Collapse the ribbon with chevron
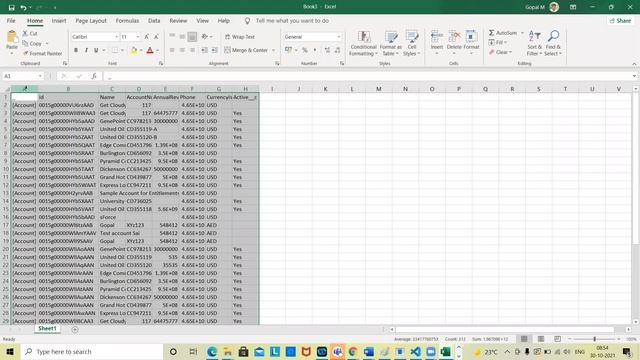Image resolution: width=640 pixels, height=360 pixels. (x=634, y=64)
